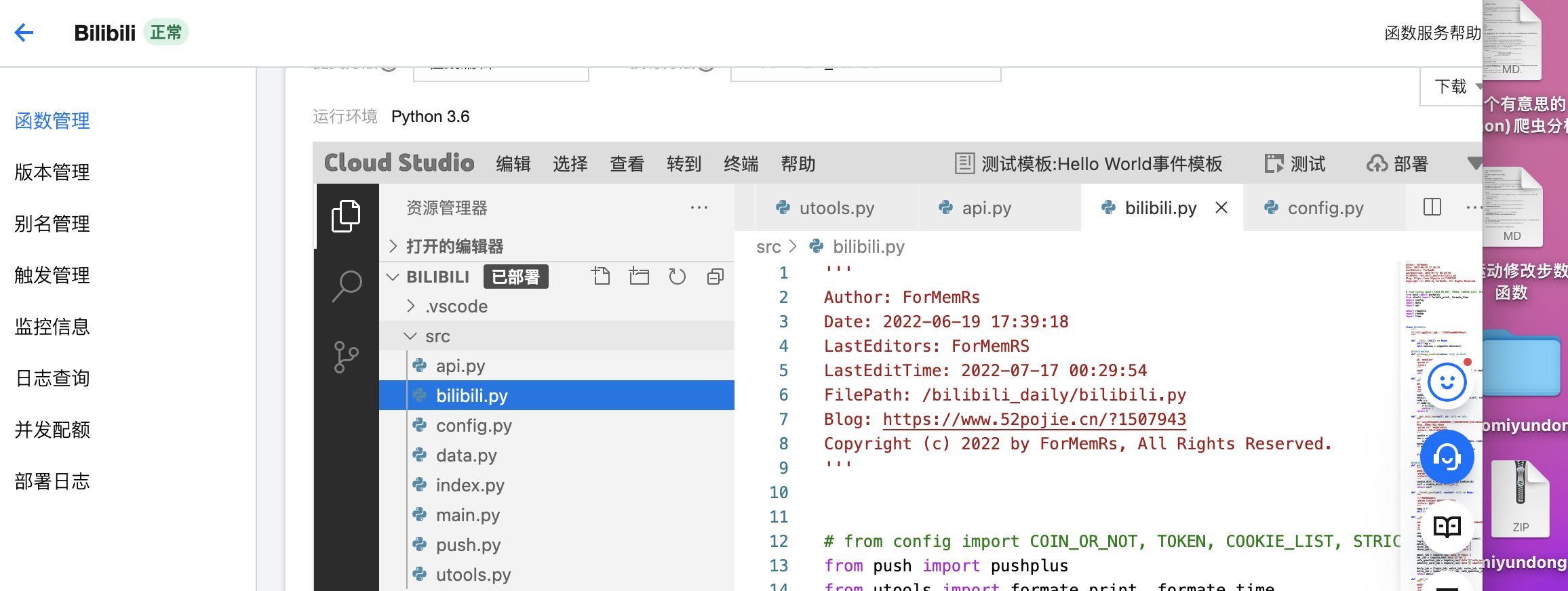Image resolution: width=1568 pixels, height=591 pixels.
Task: Go back with the blue arrow
Action: pos(24,33)
